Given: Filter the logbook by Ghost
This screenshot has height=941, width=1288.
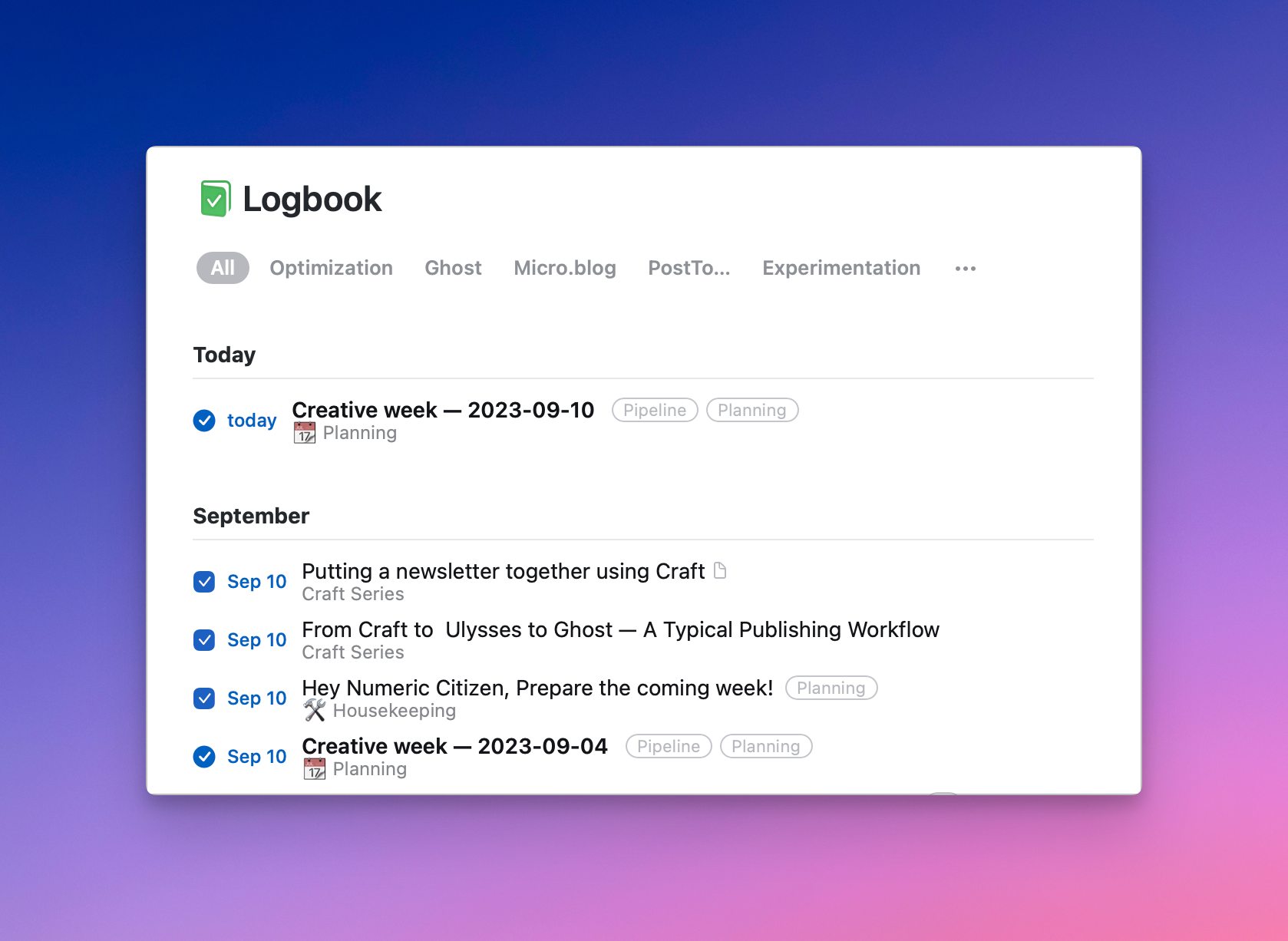Looking at the screenshot, I should pyautogui.click(x=453, y=268).
